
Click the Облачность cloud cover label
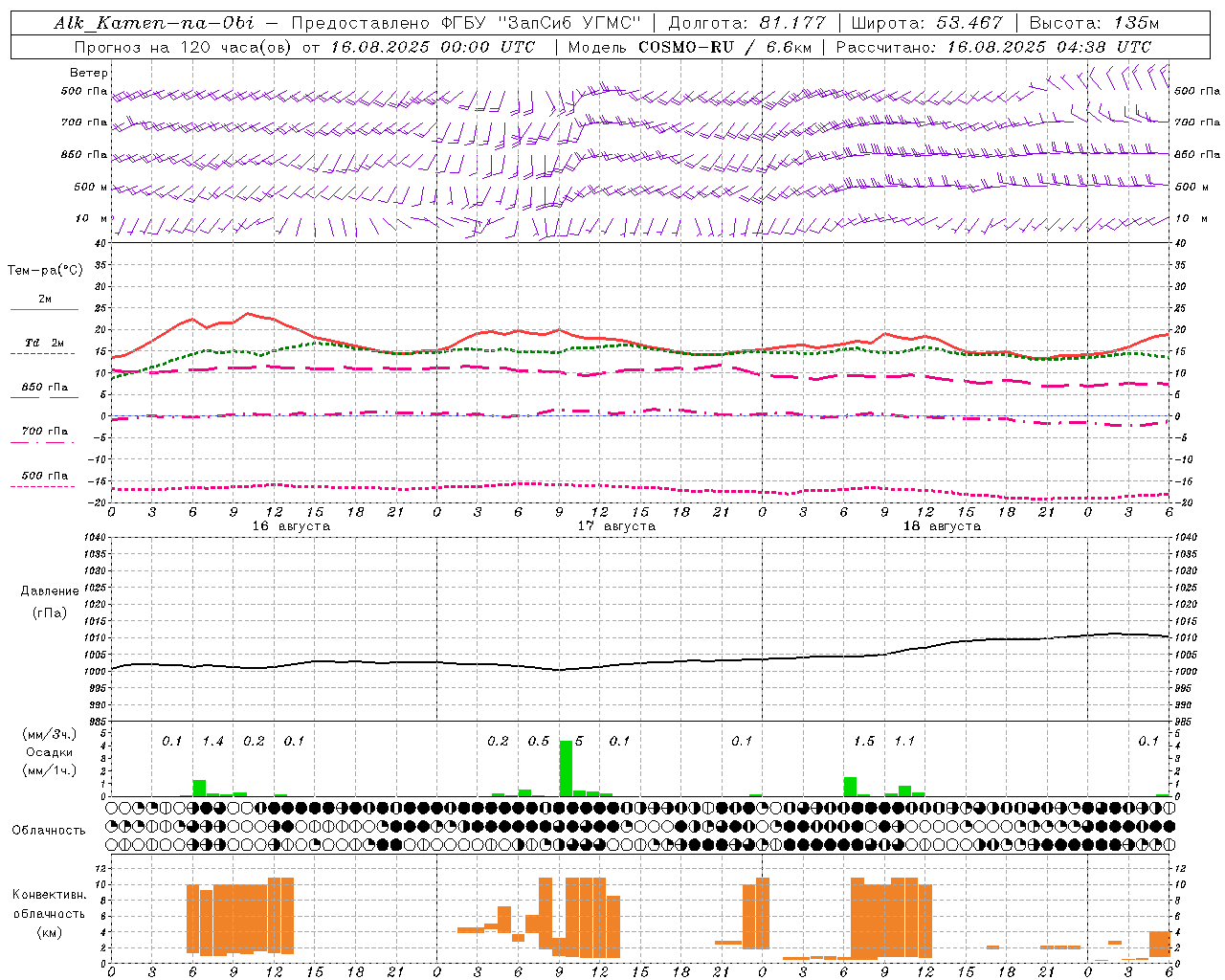click(x=49, y=831)
